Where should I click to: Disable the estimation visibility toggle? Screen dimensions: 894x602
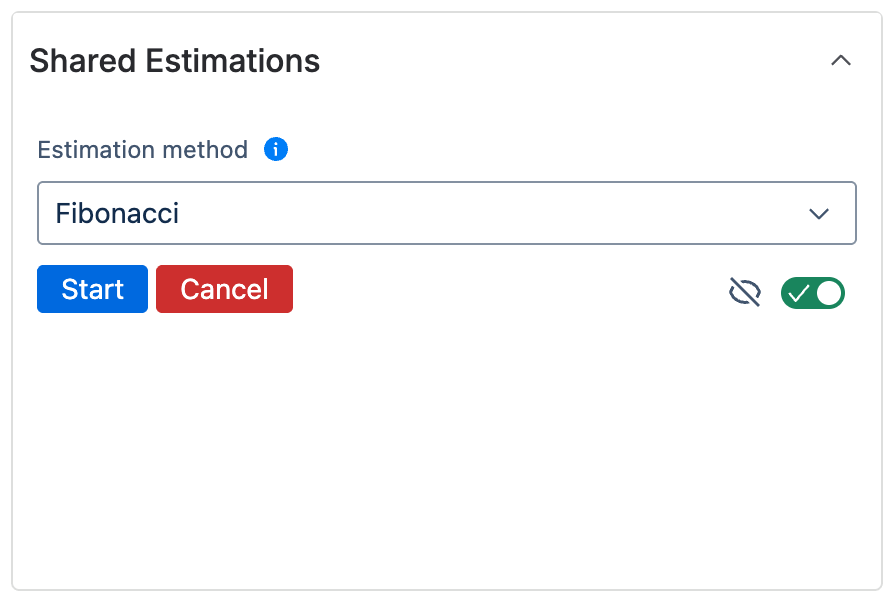pos(812,292)
